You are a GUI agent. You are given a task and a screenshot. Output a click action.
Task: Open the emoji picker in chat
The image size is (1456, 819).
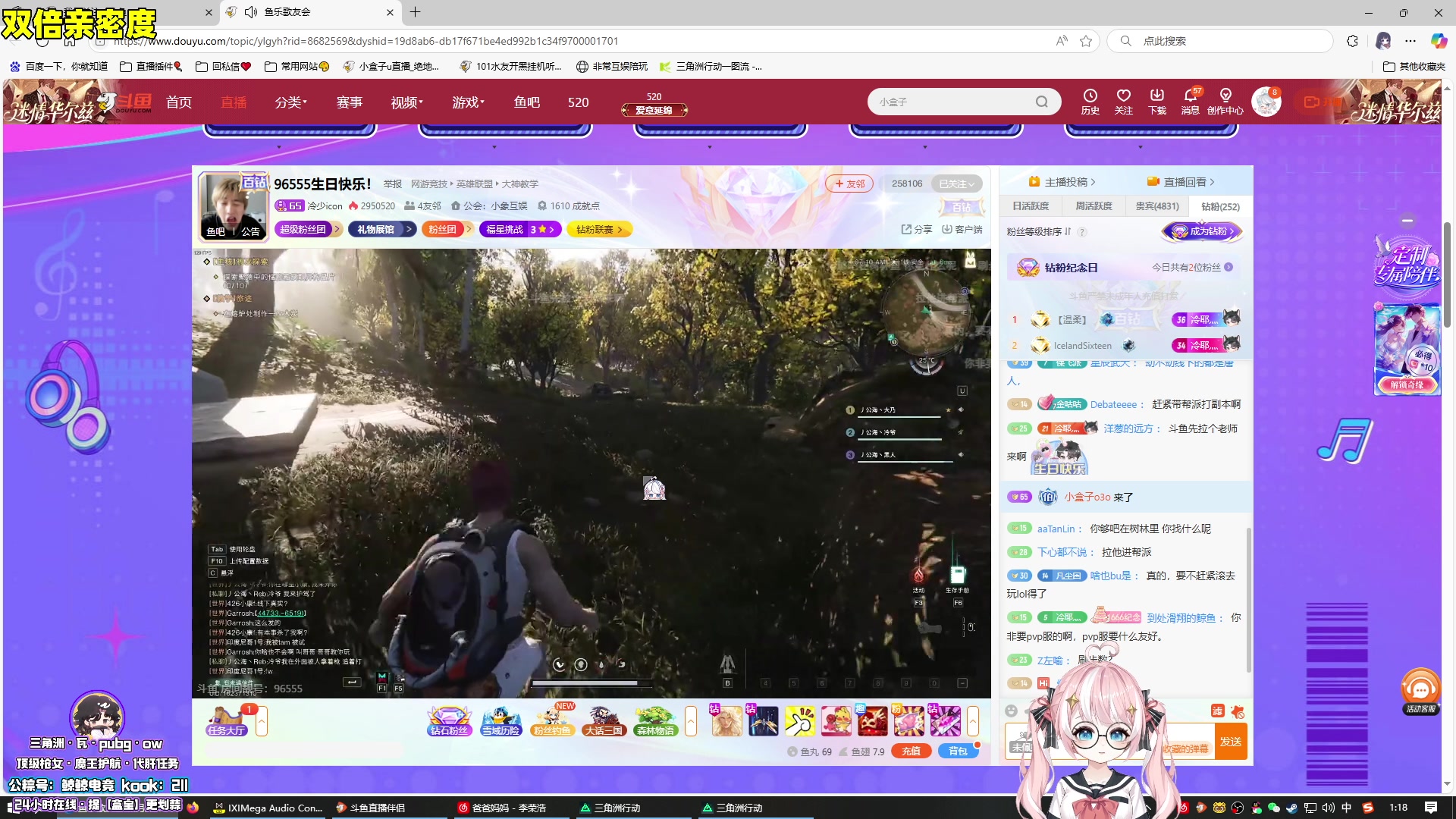click(1011, 711)
